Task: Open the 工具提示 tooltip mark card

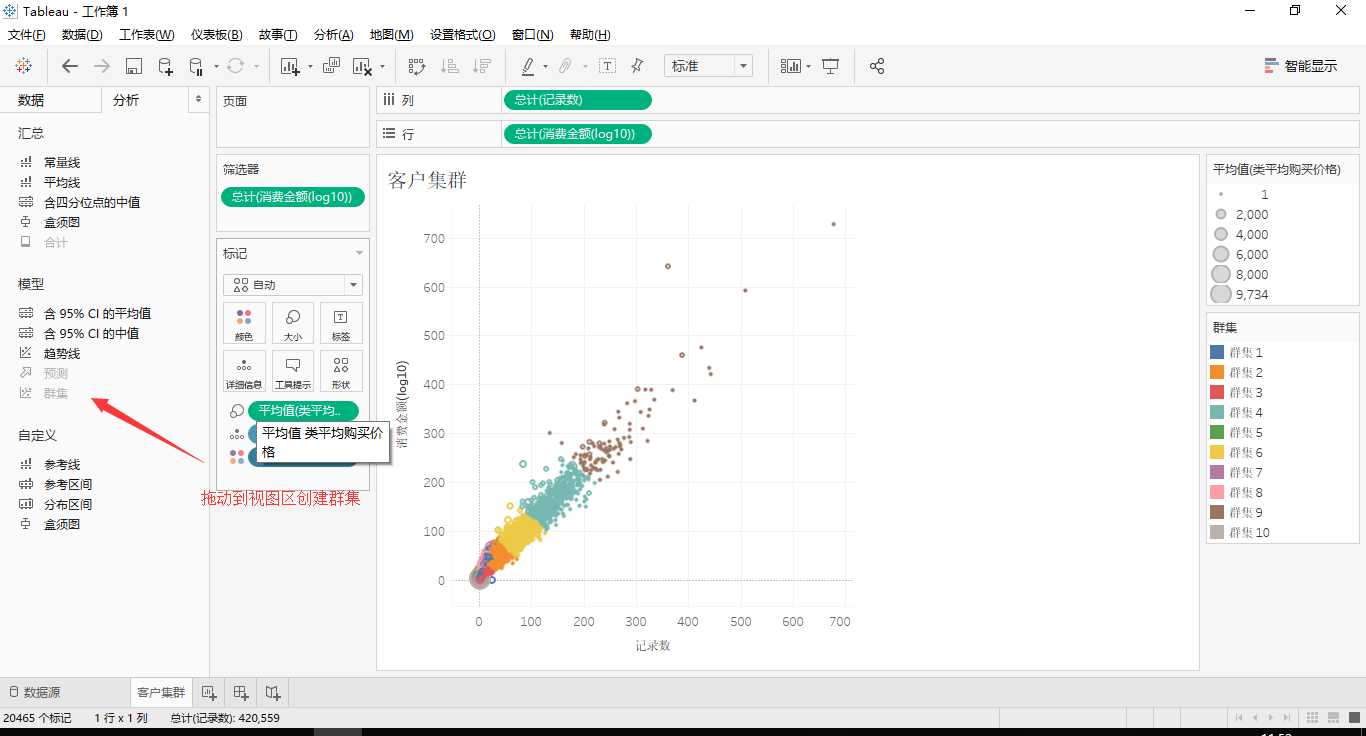Action: point(293,371)
